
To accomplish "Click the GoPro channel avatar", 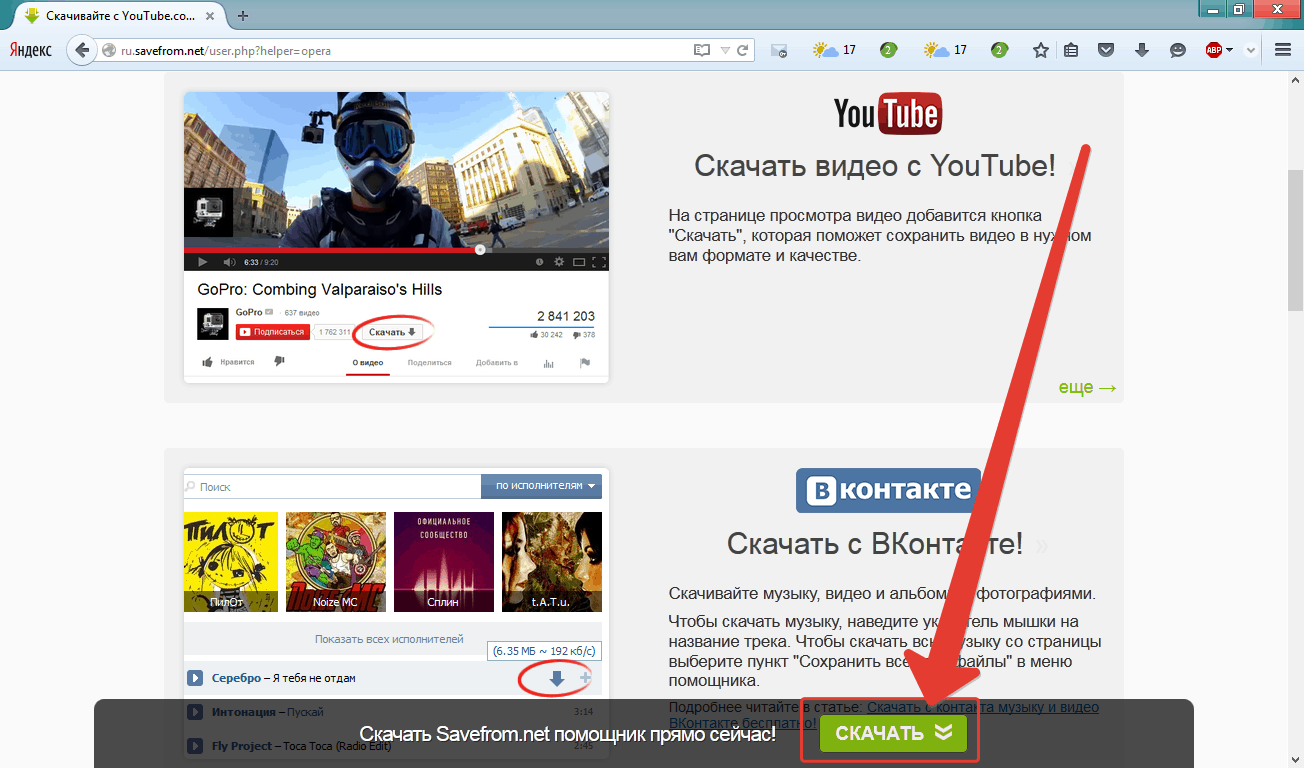I will pos(212,323).
